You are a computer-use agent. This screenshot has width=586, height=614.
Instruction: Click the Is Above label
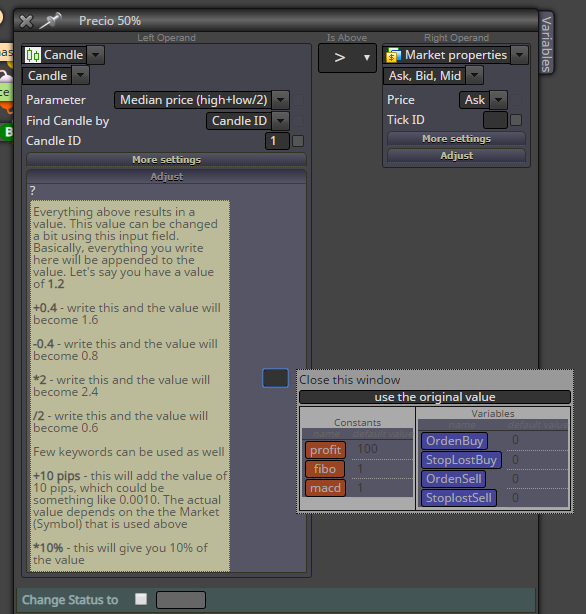[x=347, y=38]
